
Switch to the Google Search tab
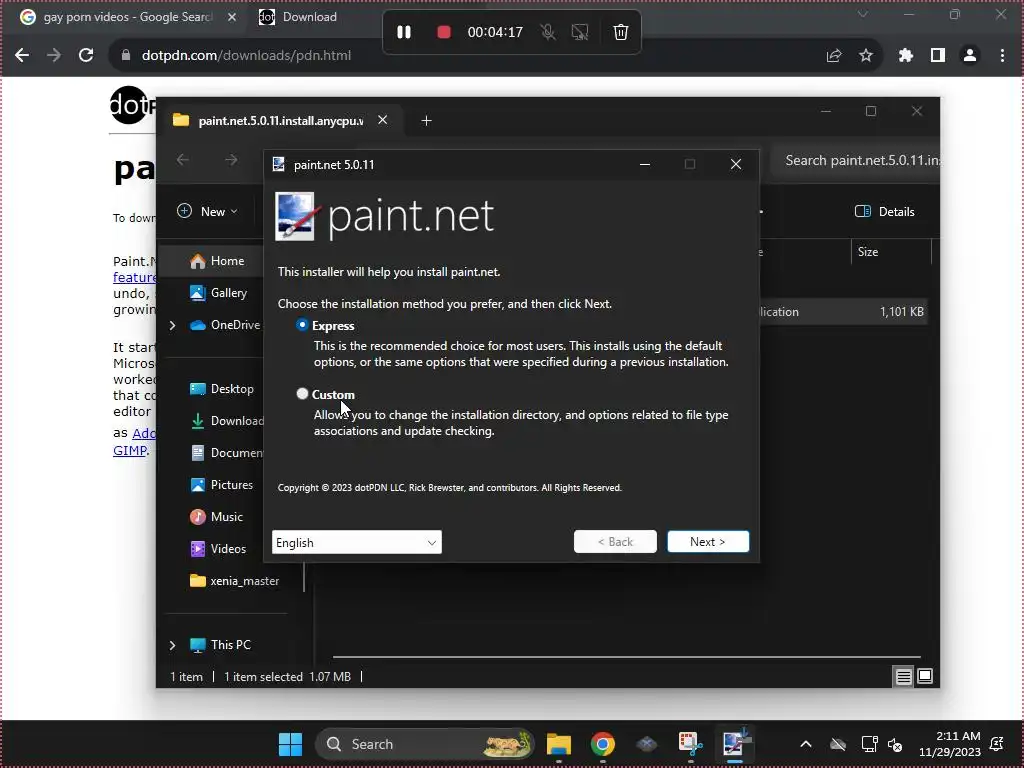(x=127, y=17)
